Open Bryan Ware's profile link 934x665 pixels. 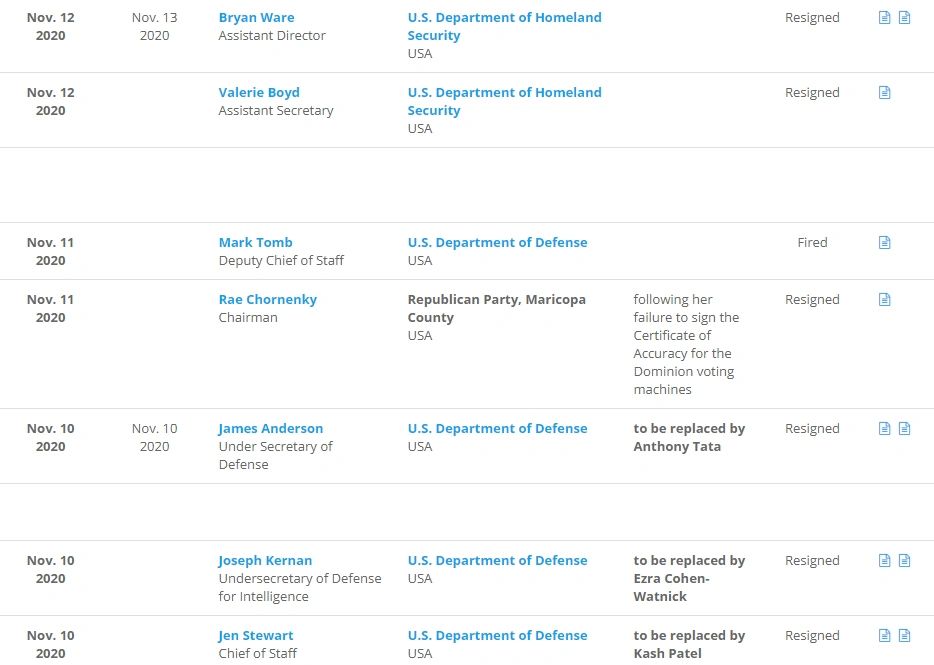click(x=256, y=18)
